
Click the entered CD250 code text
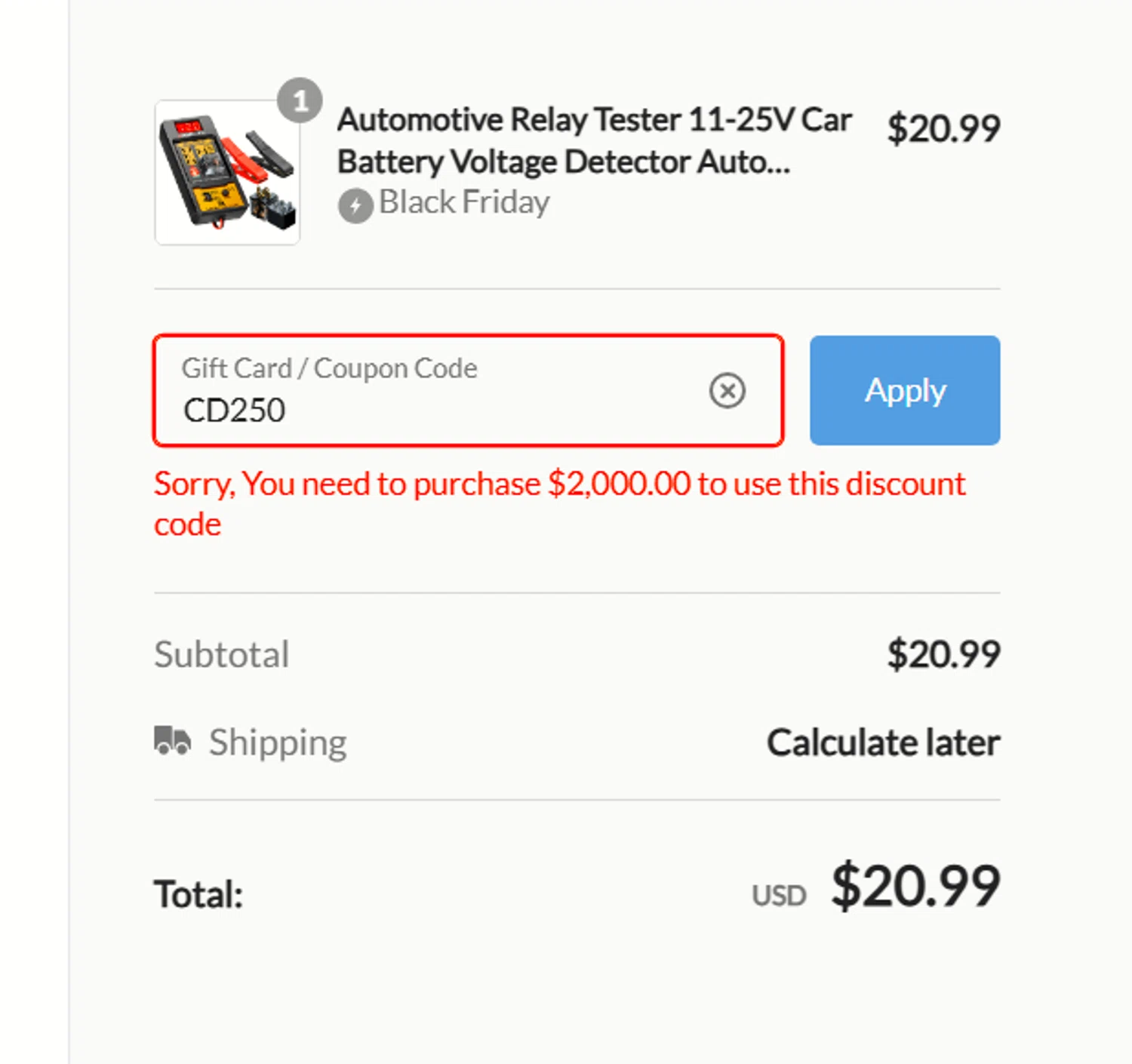[234, 411]
